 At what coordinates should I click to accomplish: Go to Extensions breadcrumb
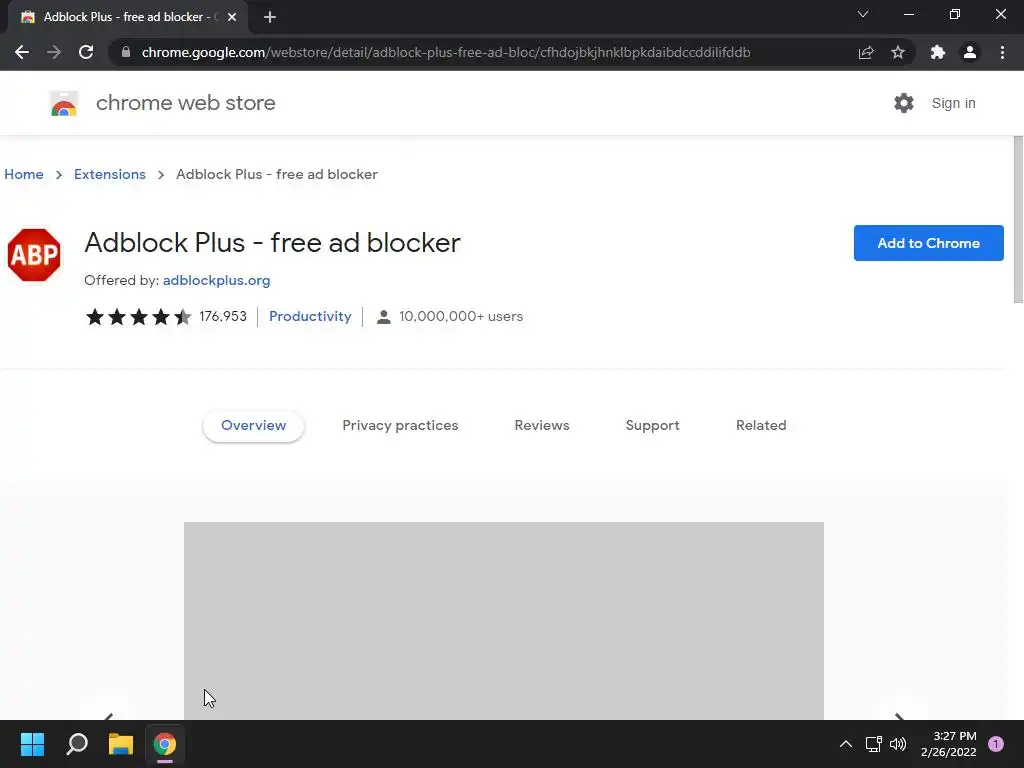(110, 174)
